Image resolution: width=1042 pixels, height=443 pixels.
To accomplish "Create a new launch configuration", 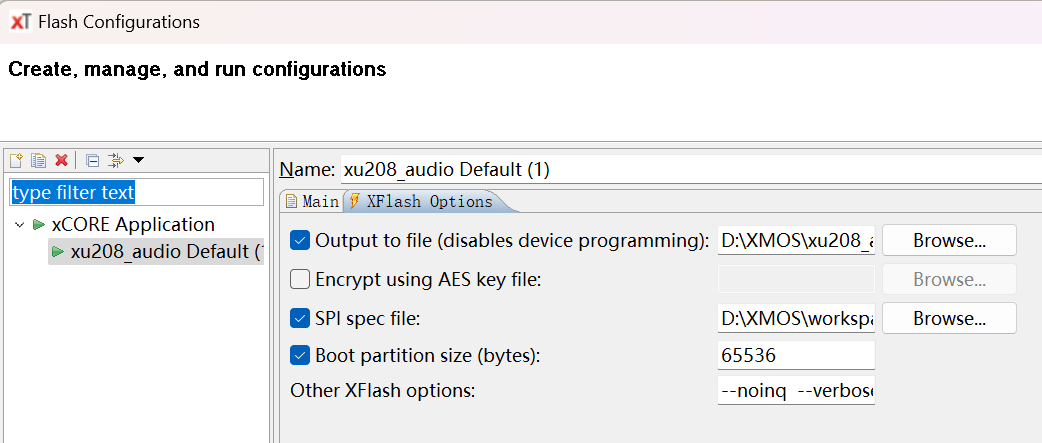I will [16, 160].
